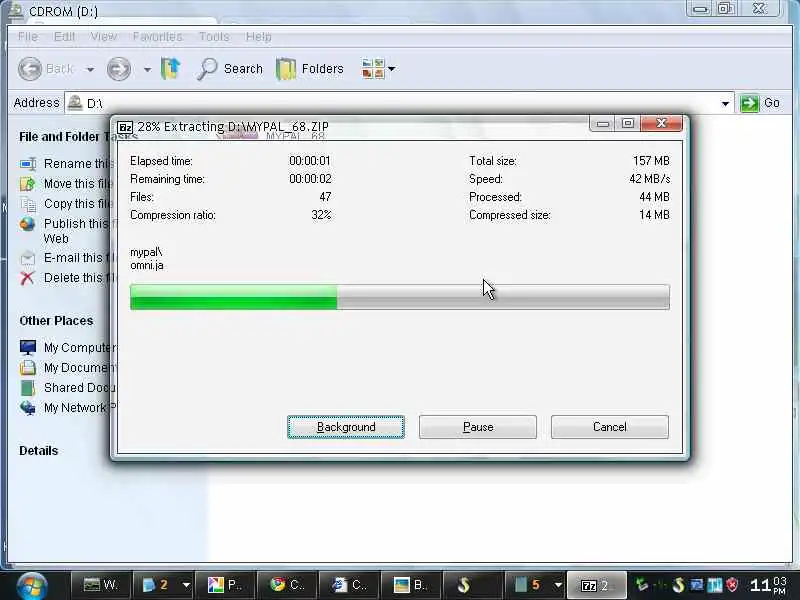Viewport: 800px width, 600px height.
Task: Click Rename this file task link
Action: pyautogui.click(x=78, y=163)
